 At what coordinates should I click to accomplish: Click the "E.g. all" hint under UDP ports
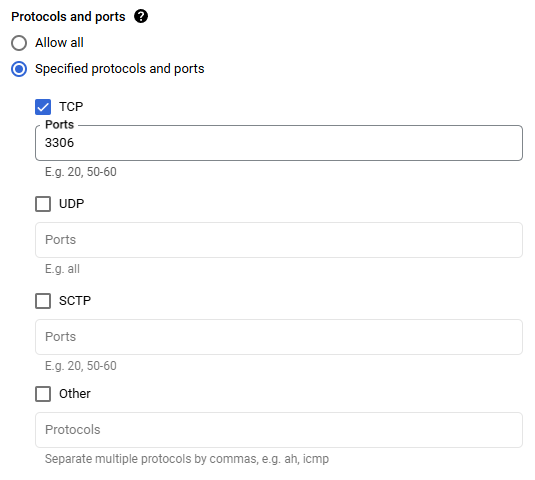(x=62, y=269)
